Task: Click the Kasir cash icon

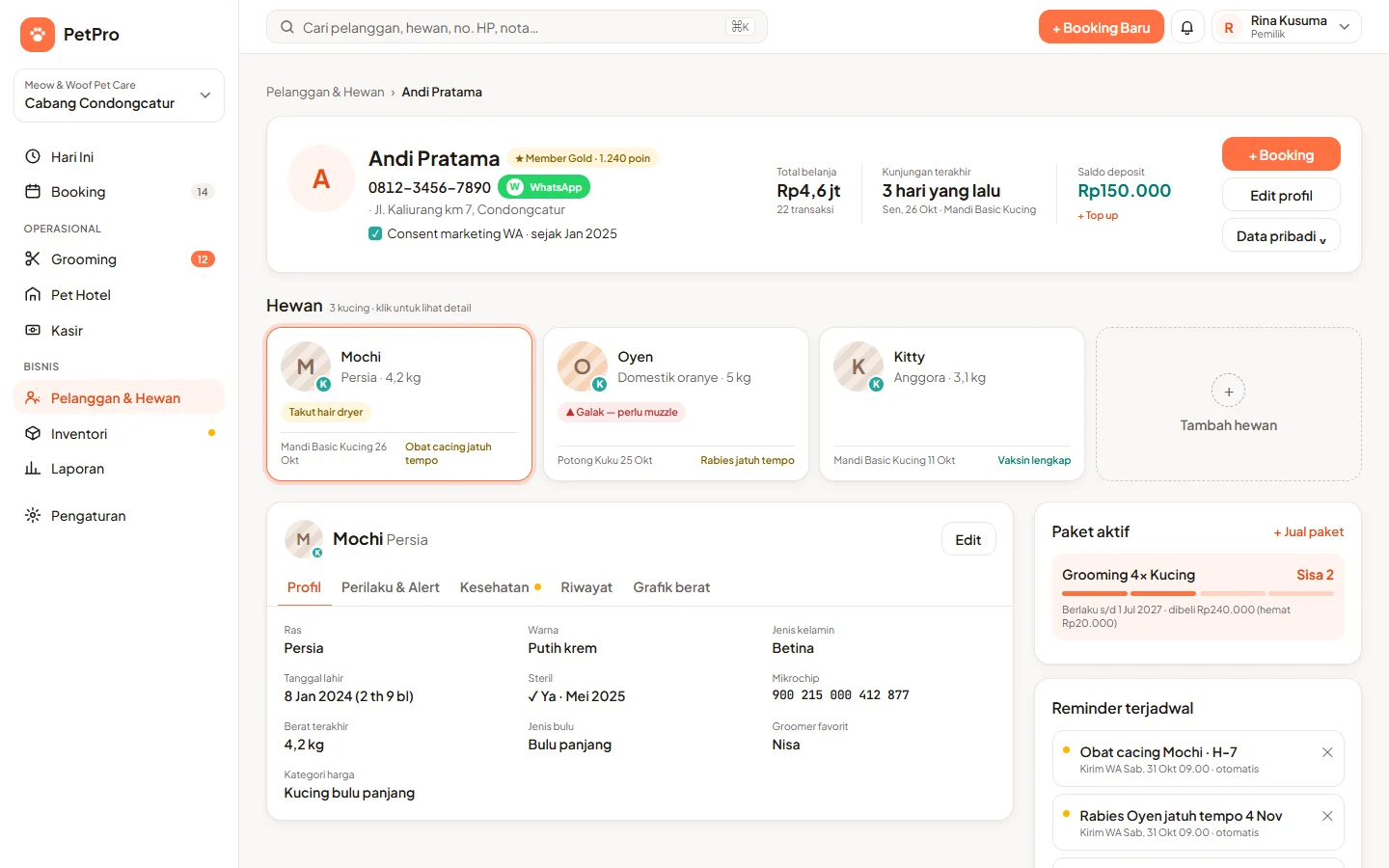Action: pyautogui.click(x=33, y=330)
